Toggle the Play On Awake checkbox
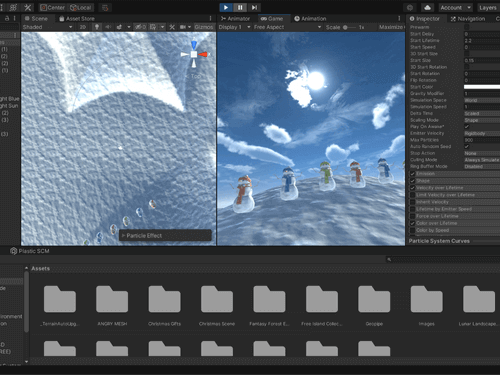 [x=467, y=127]
